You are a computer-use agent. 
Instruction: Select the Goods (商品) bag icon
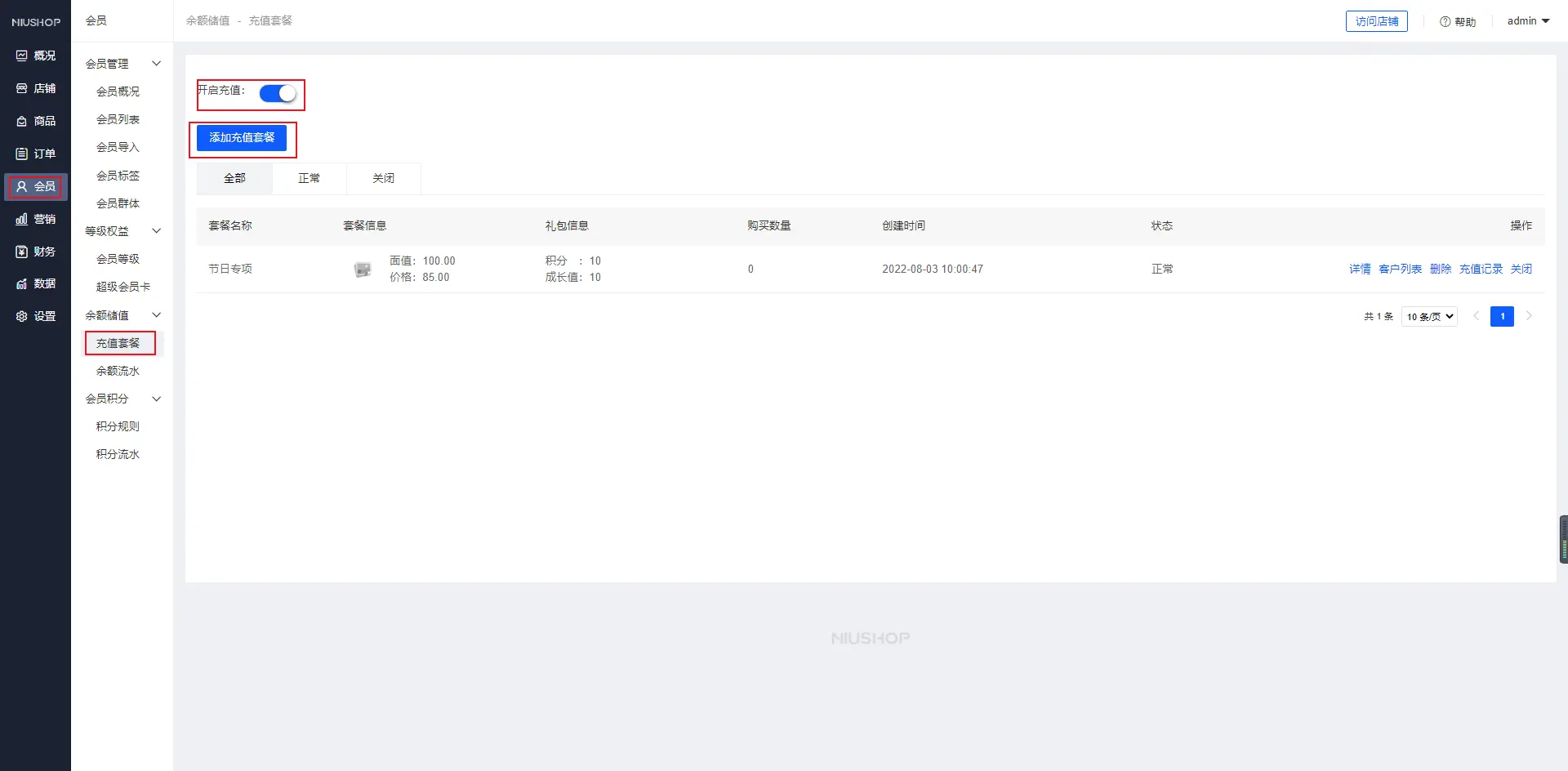point(22,121)
